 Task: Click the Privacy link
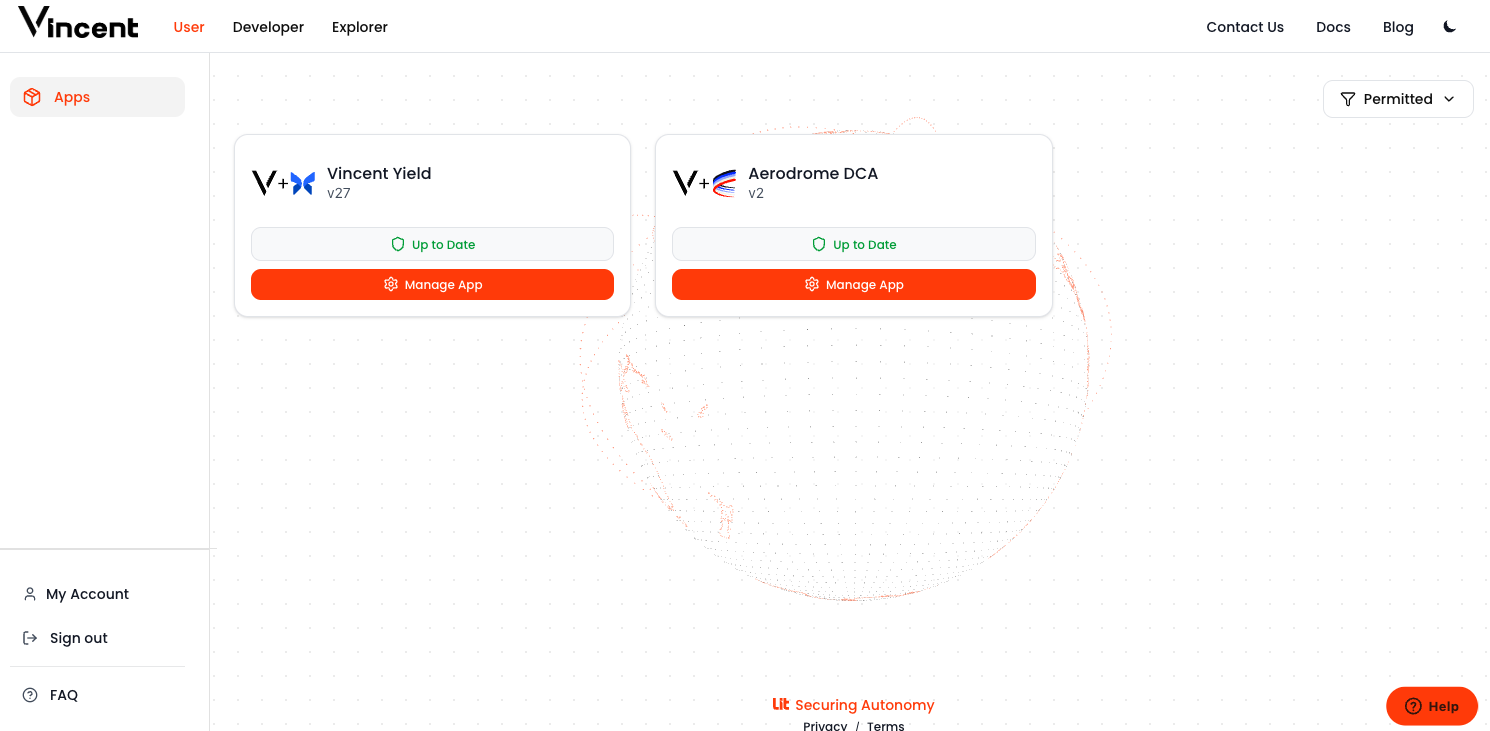825,725
